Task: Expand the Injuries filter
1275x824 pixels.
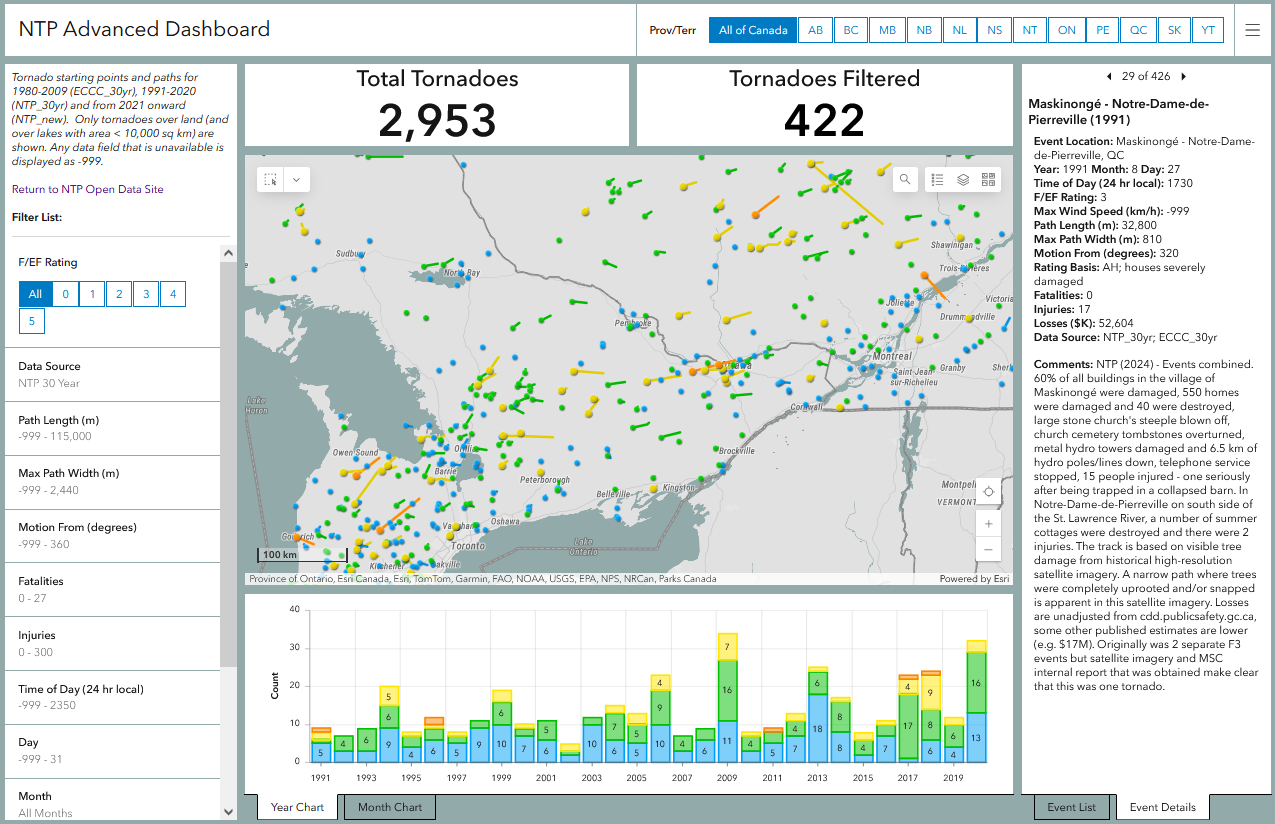Action: [x=113, y=644]
